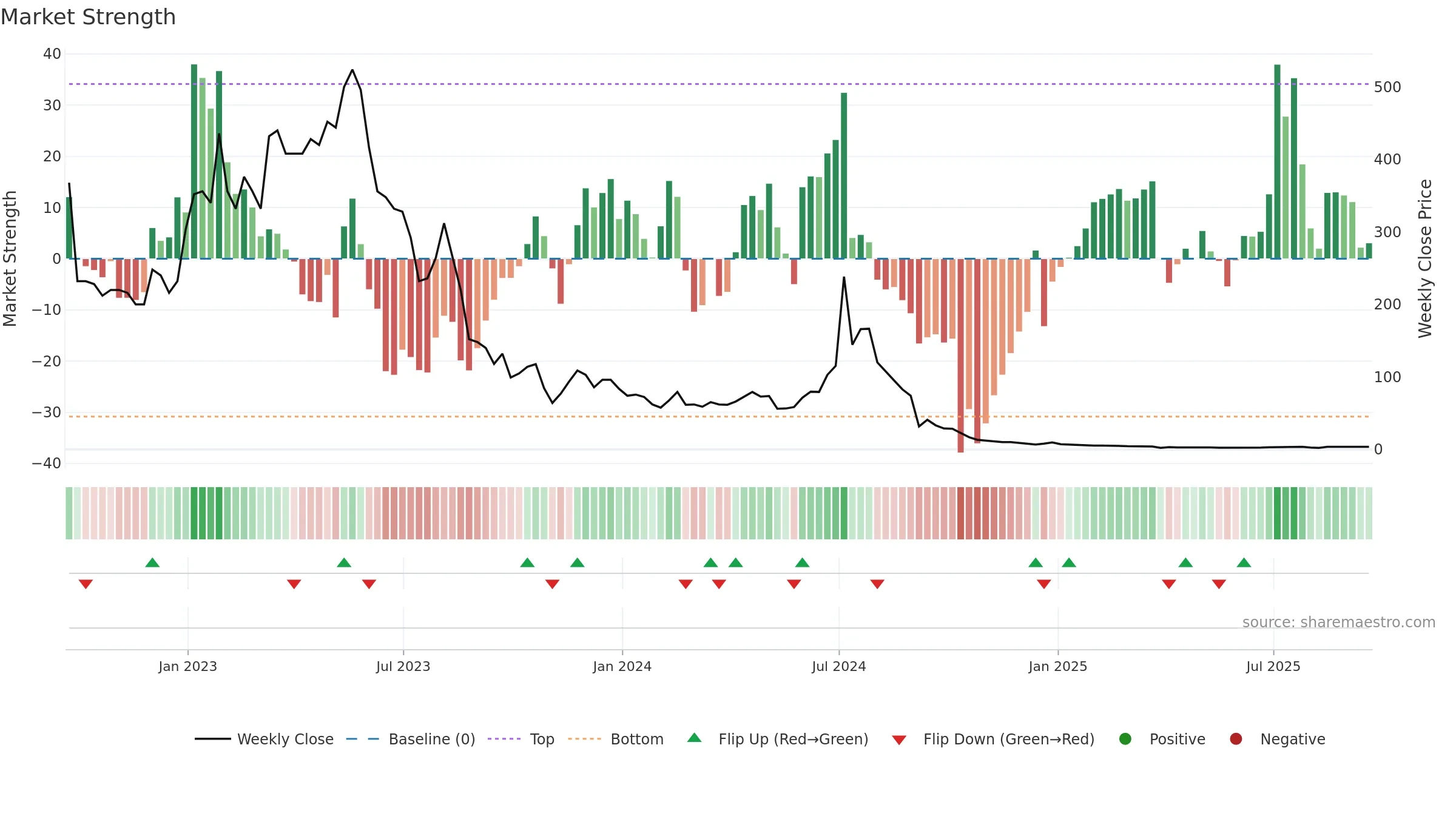The width and height of the screenshot is (1456, 819).
Task: Click the Market Strength chart title
Action: pyautogui.click(x=88, y=17)
